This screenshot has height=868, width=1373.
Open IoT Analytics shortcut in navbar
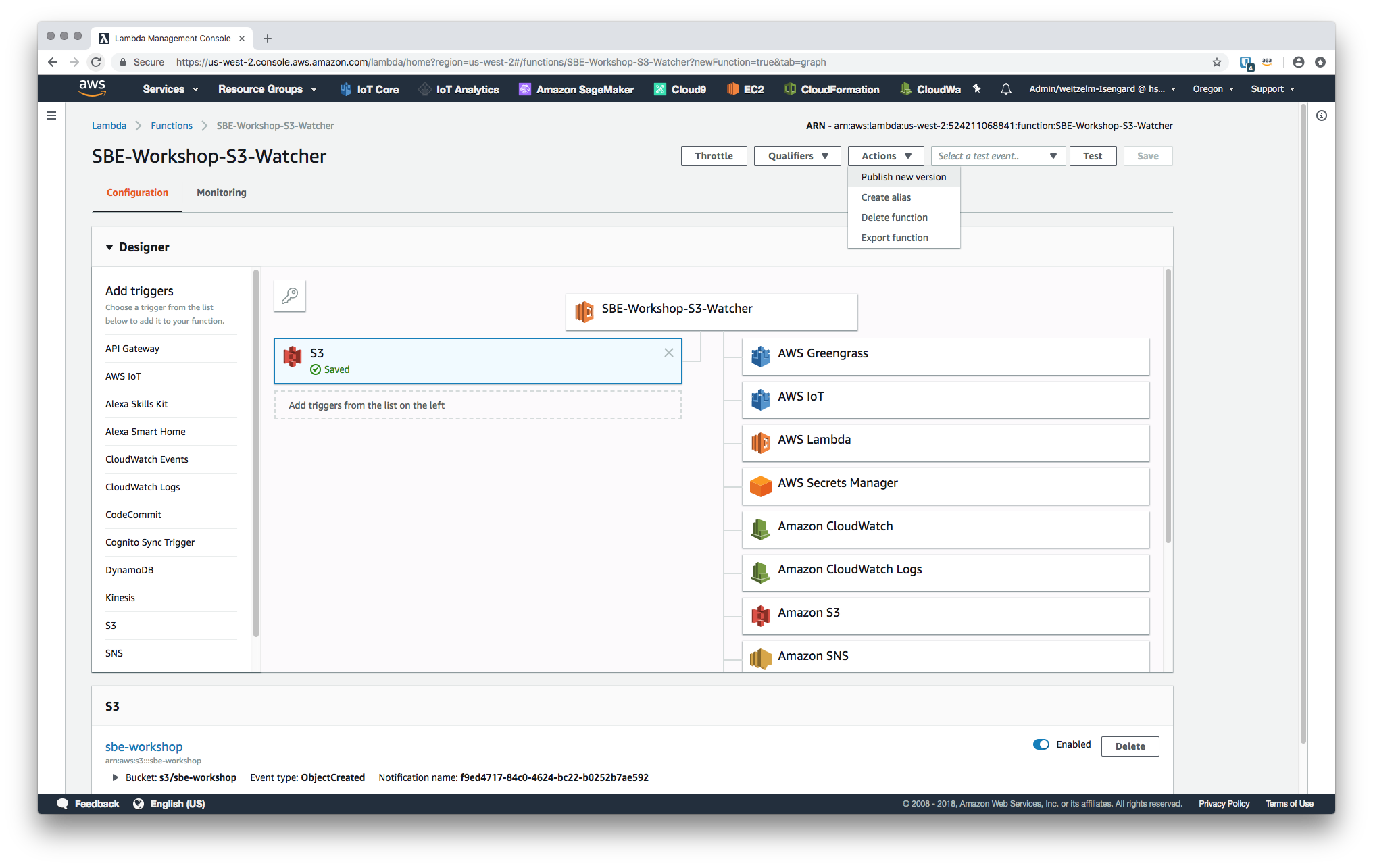(459, 89)
